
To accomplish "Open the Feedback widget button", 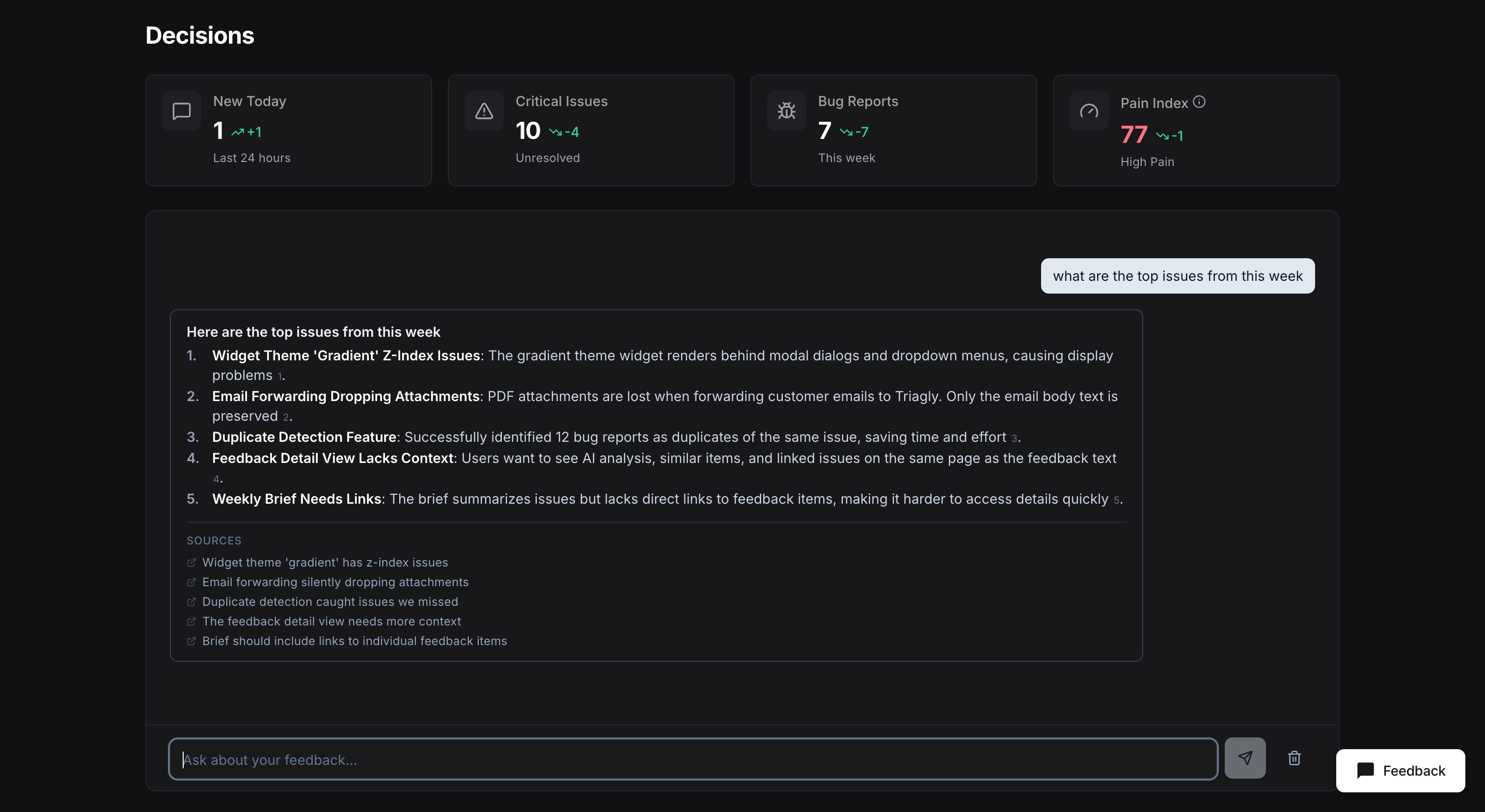I will (x=1400, y=770).
